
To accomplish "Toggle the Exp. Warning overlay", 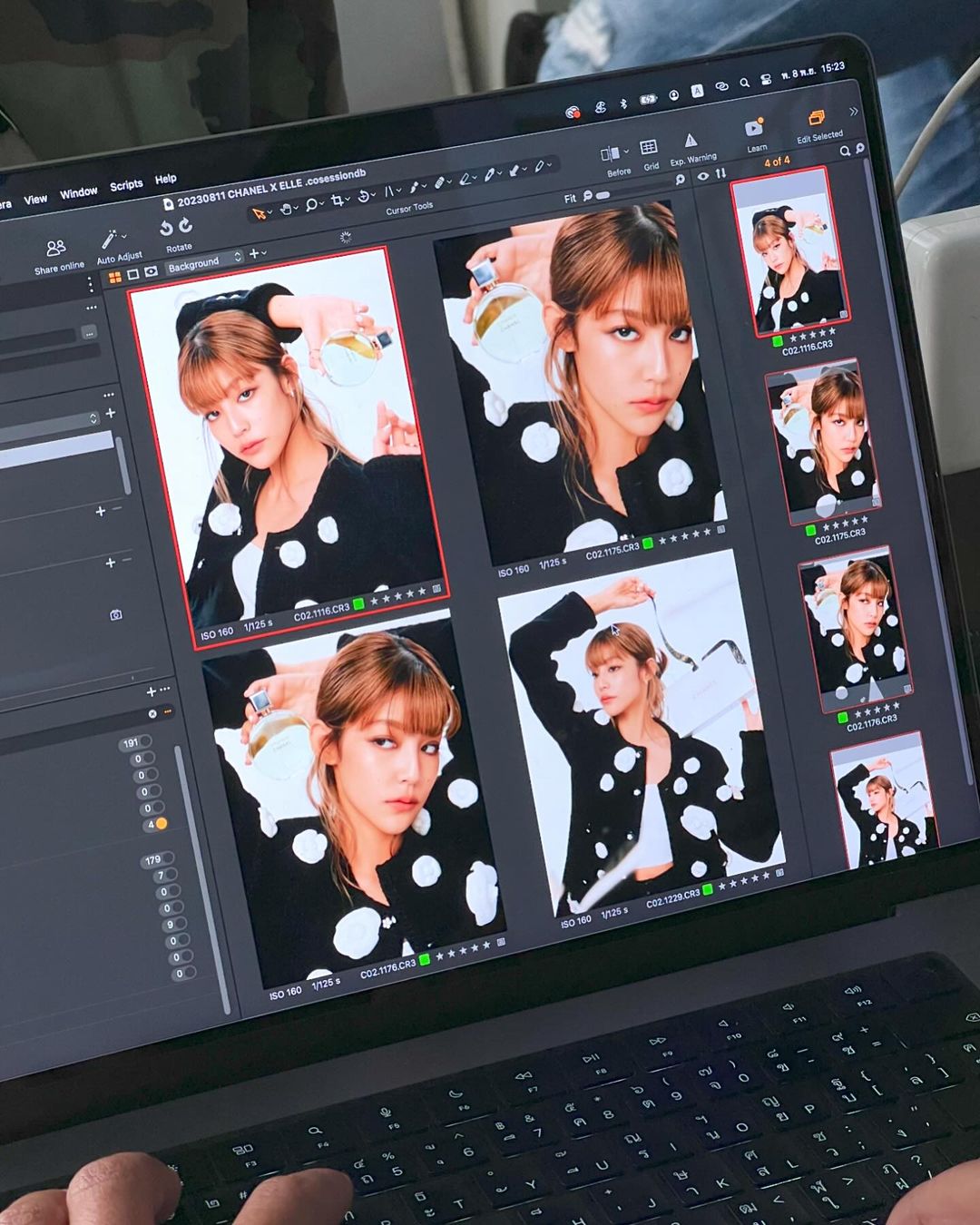I will [x=691, y=141].
